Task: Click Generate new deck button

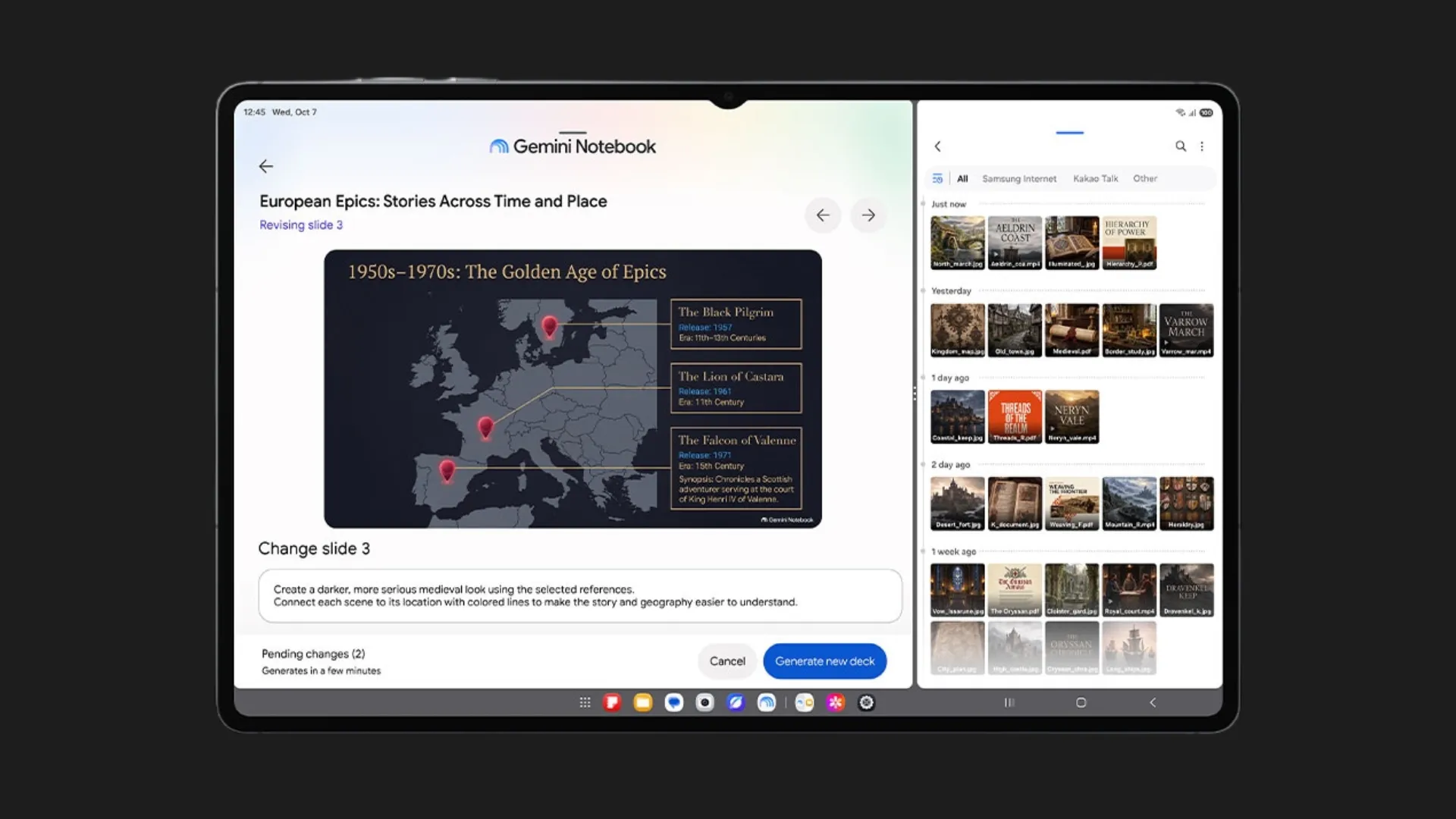Action: click(x=825, y=661)
